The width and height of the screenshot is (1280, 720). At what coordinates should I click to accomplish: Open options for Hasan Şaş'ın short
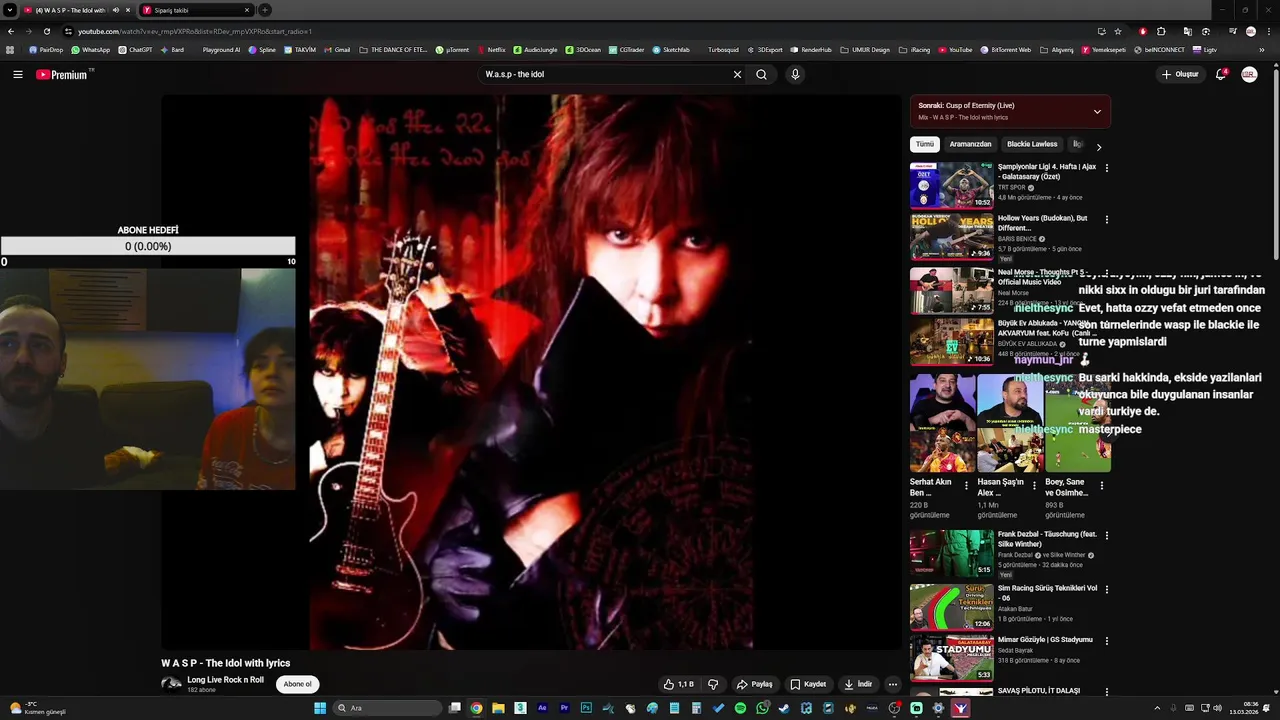1034,485
